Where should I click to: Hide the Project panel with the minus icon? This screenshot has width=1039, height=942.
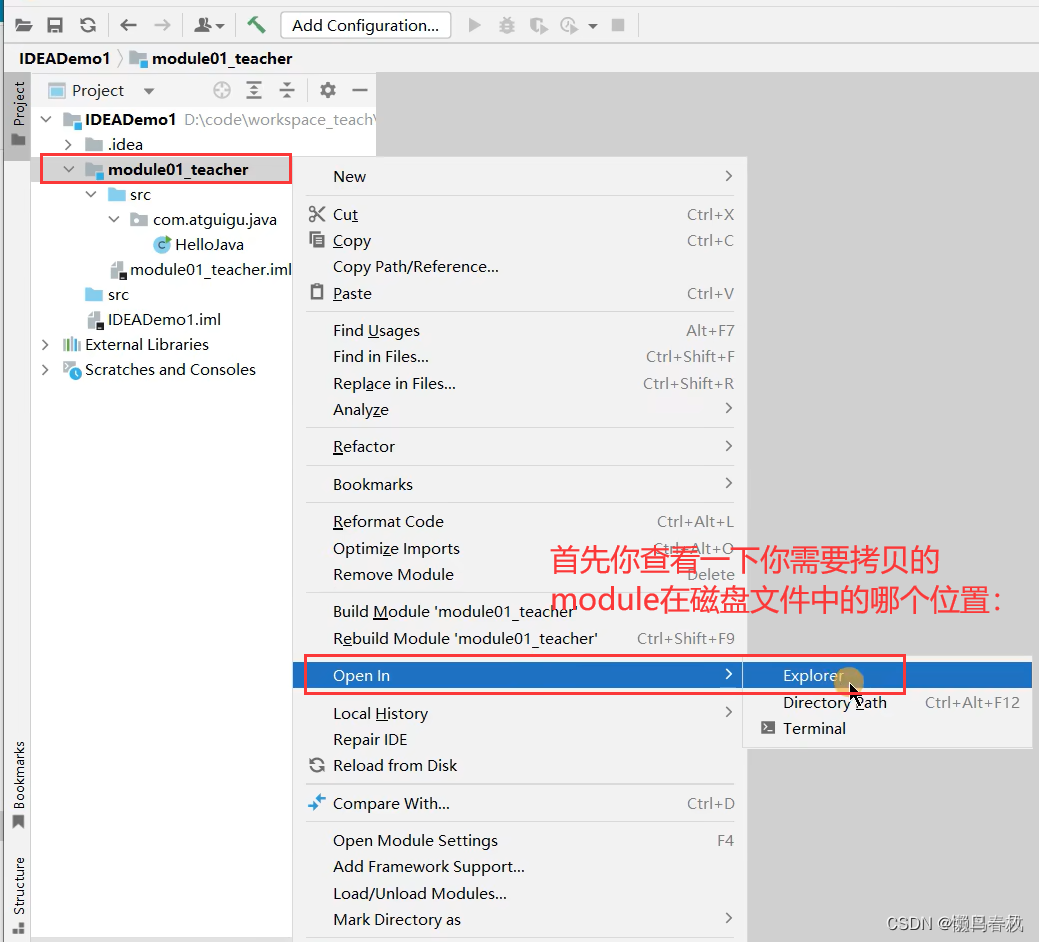pyautogui.click(x=358, y=90)
